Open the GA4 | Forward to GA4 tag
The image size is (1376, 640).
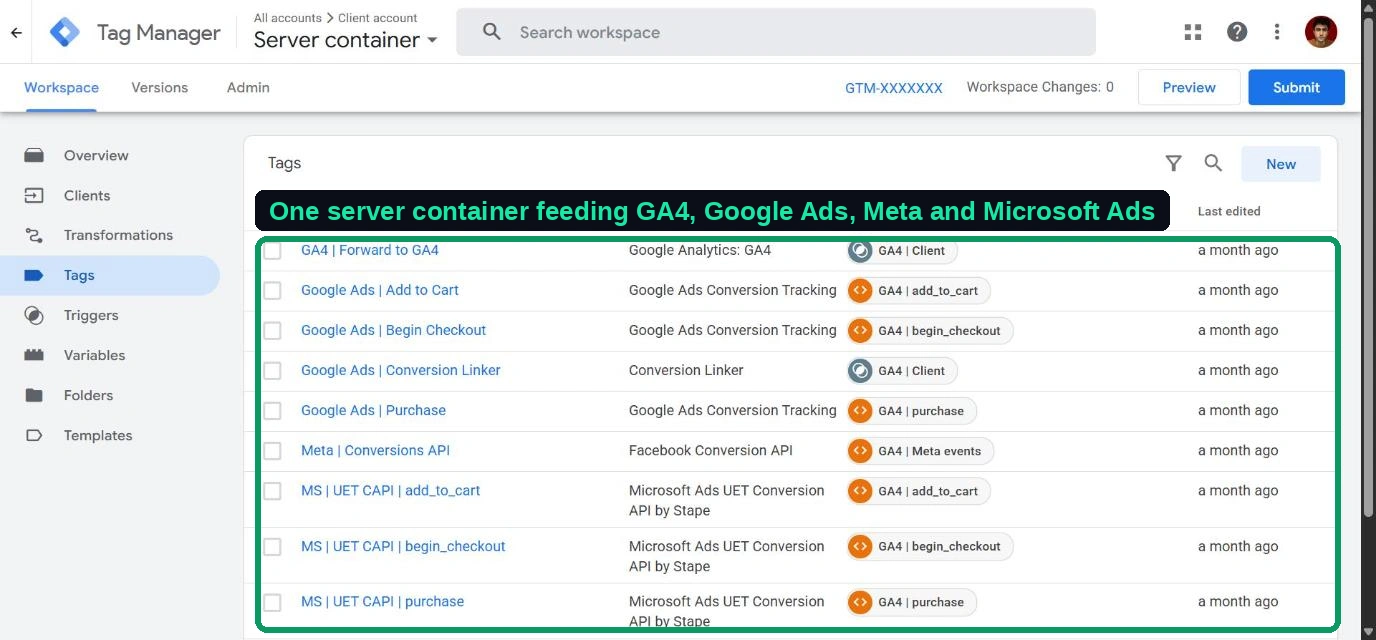(x=370, y=250)
